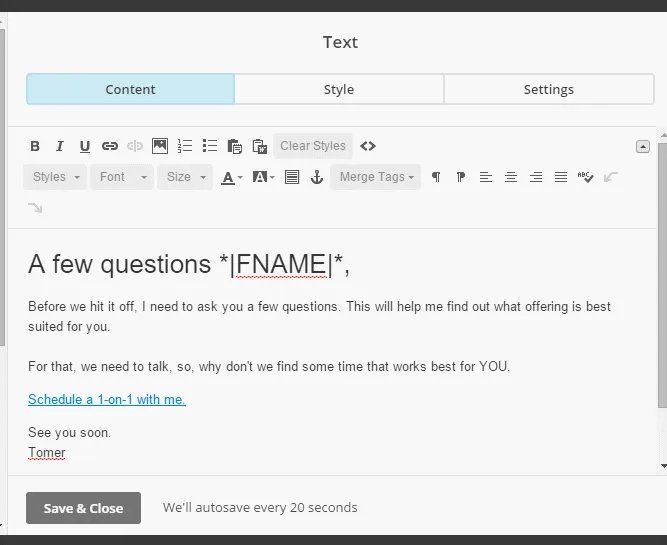Open the Merge Tags dropdown
The image size is (667, 545).
[x=376, y=177]
